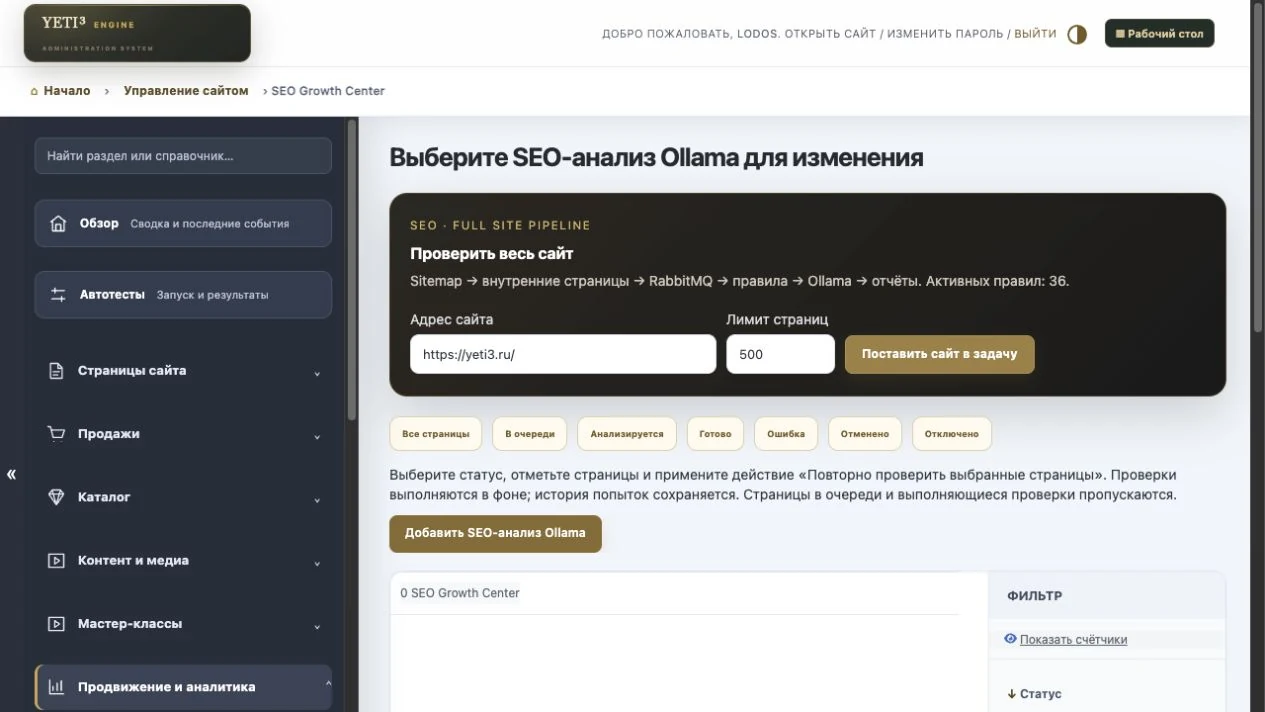Select the Все страницы status filter

point(436,434)
